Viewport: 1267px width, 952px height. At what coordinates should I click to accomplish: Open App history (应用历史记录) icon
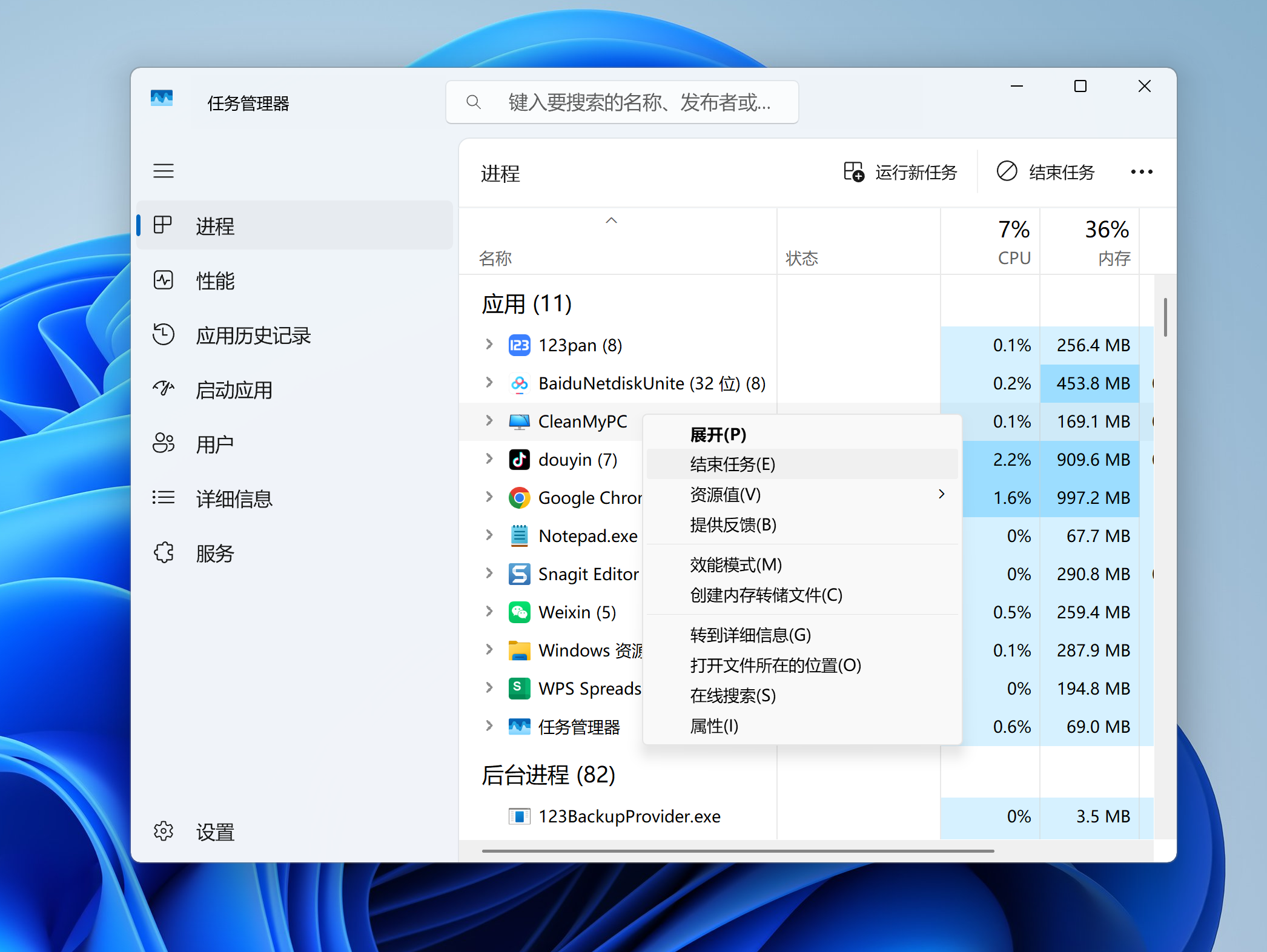164,335
